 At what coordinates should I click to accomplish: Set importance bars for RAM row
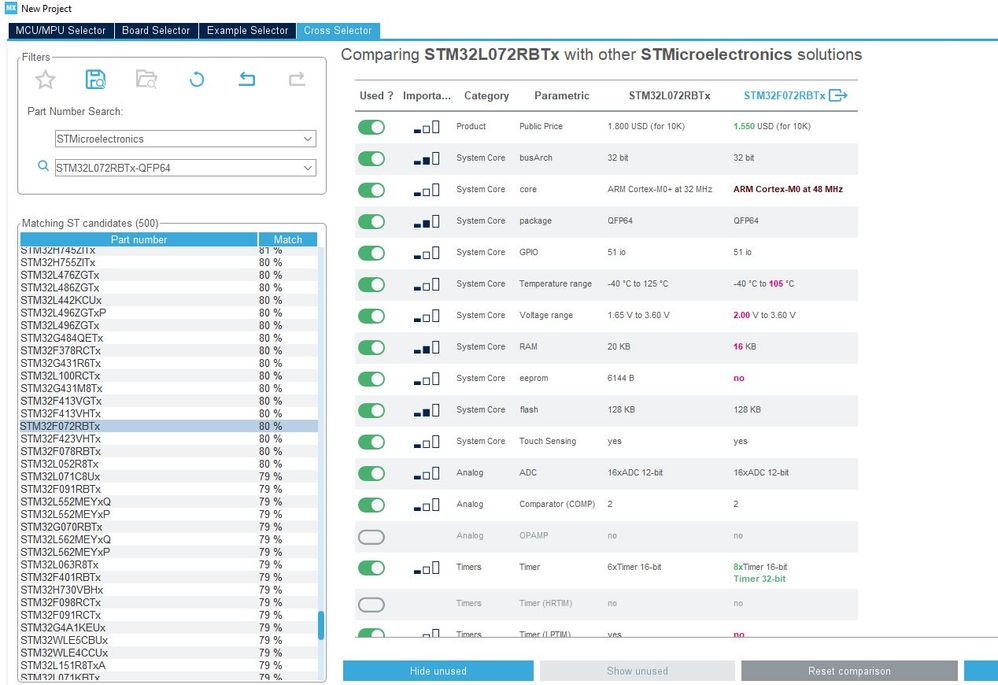pyautogui.click(x=426, y=348)
